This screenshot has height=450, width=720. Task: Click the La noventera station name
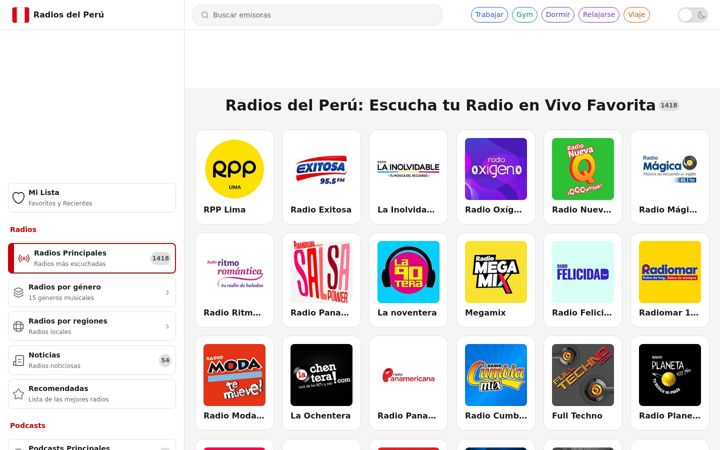click(x=407, y=312)
